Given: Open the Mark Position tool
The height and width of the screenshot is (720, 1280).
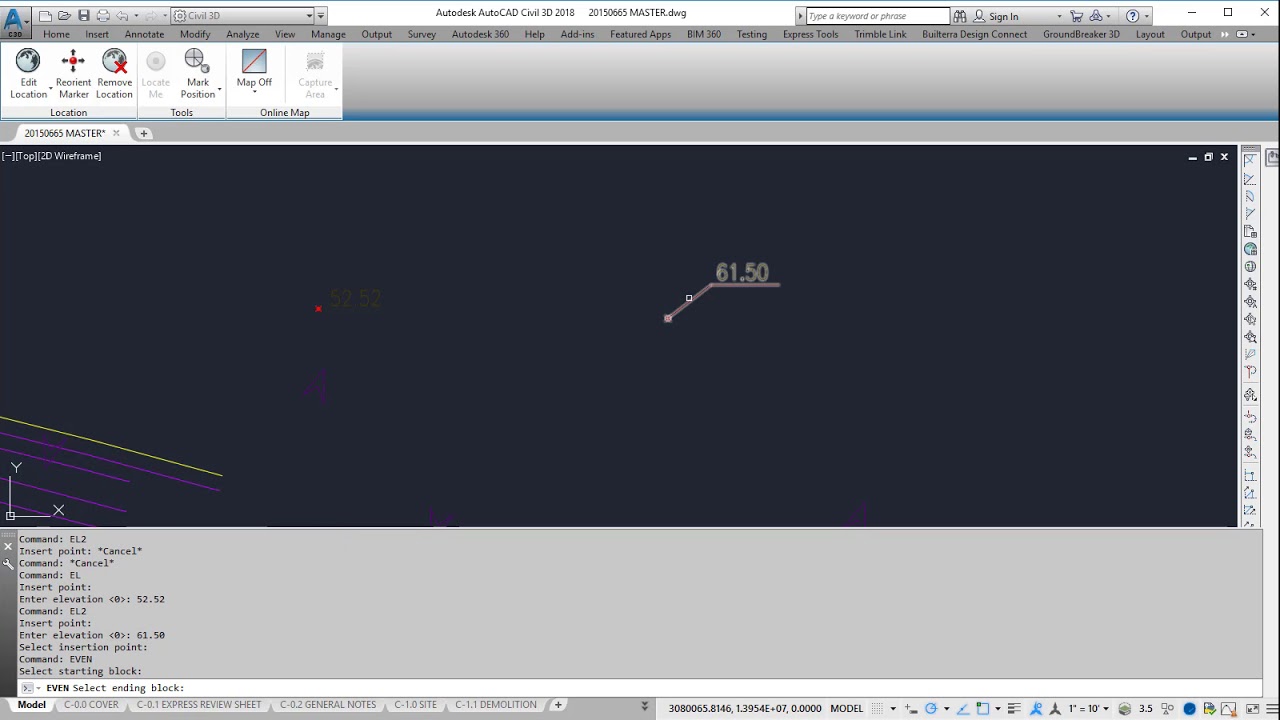Looking at the screenshot, I should pyautogui.click(x=198, y=74).
